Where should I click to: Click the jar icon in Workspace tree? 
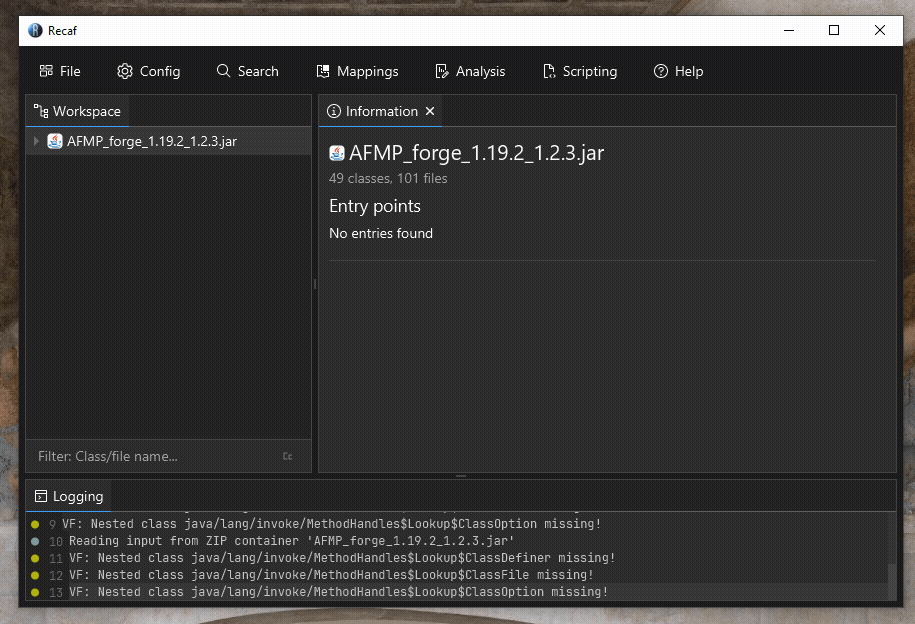coord(55,141)
